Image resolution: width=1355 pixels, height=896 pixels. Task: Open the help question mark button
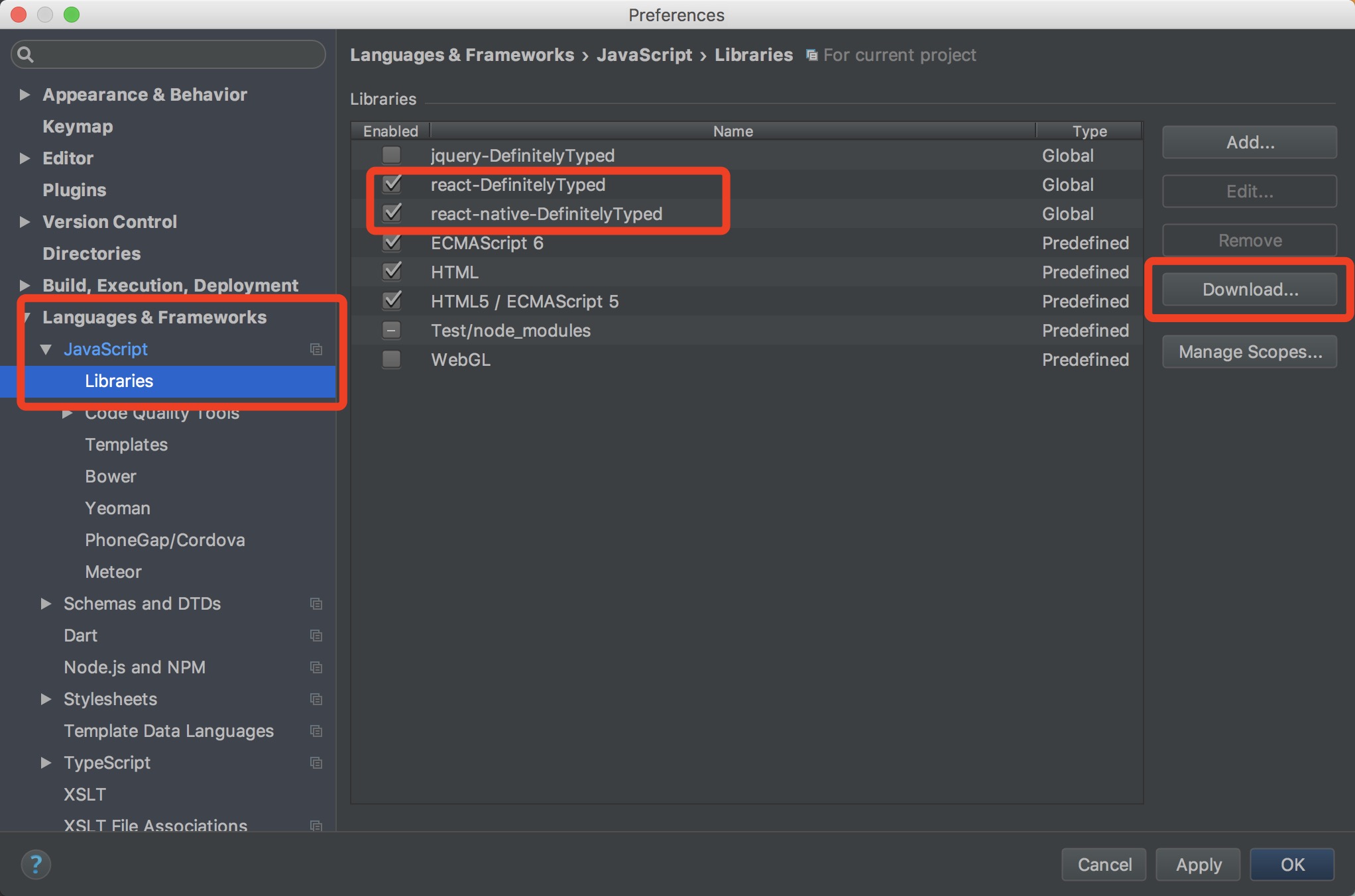click(x=36, y=864)
